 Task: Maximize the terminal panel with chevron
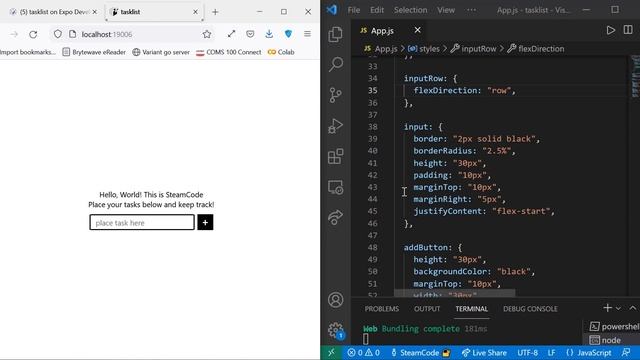pos(633,308)
